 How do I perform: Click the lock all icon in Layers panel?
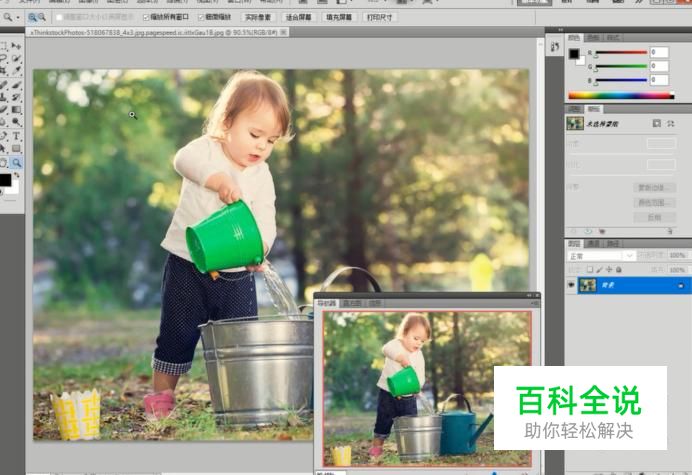tap(619, 269)
